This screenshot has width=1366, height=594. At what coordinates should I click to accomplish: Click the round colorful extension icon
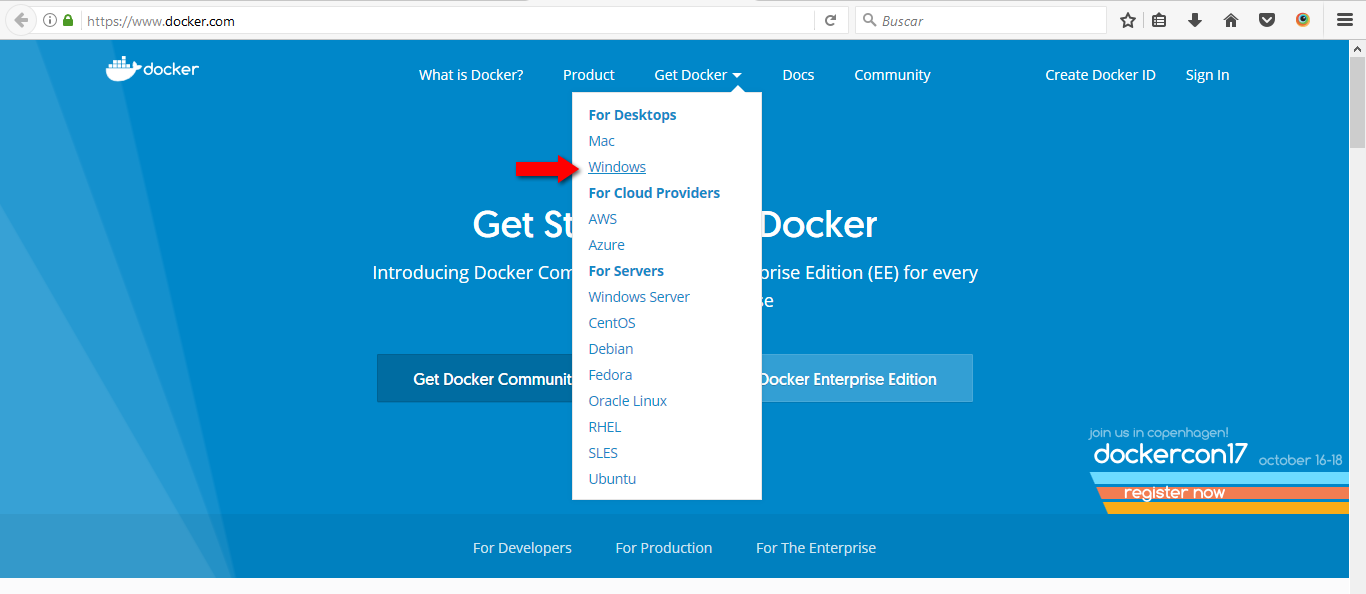pyautogui.click(x=1303, y=20)
